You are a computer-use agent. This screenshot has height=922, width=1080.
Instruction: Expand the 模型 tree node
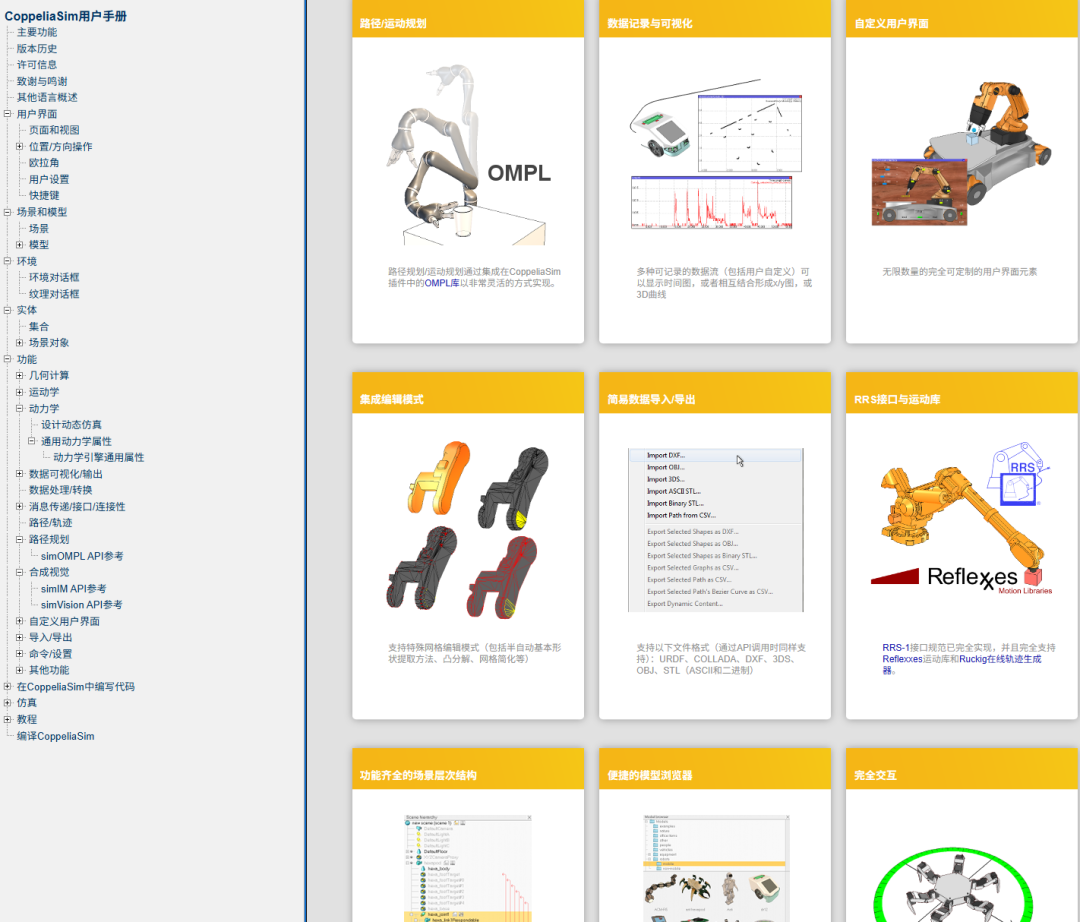19,244
